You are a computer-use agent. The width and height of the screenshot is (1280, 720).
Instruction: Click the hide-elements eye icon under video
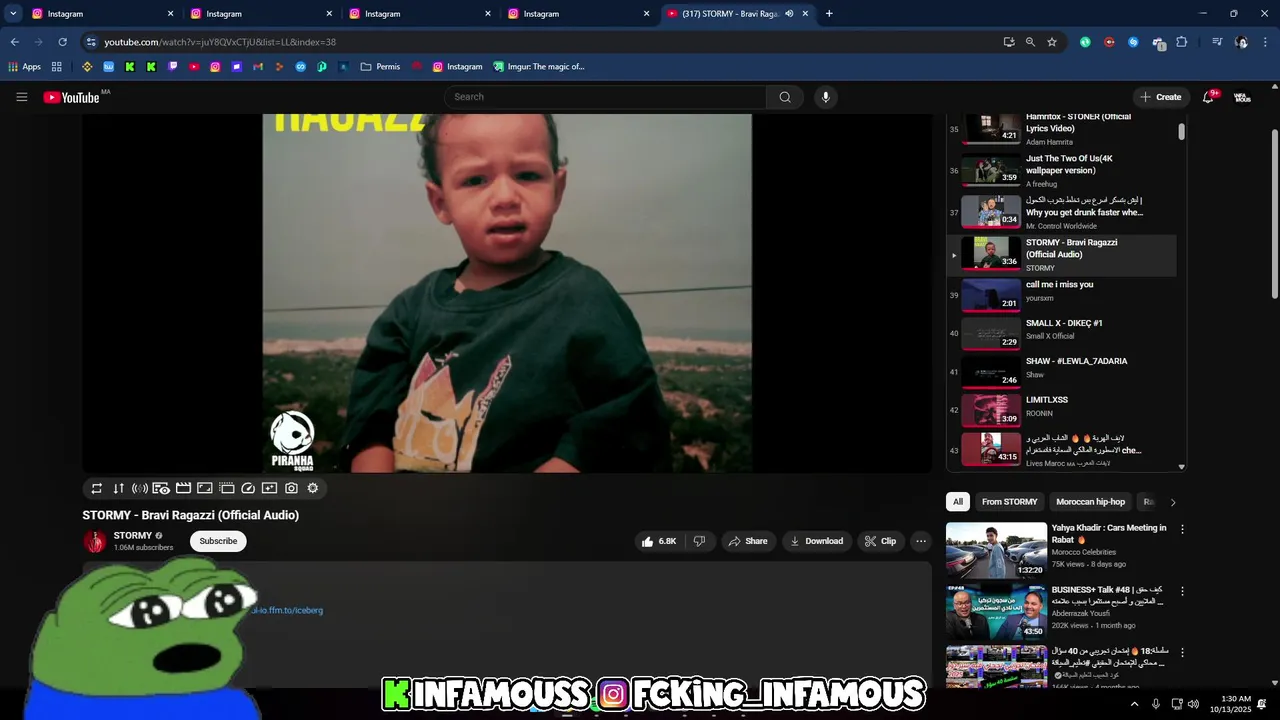click(x=161, y=488)
